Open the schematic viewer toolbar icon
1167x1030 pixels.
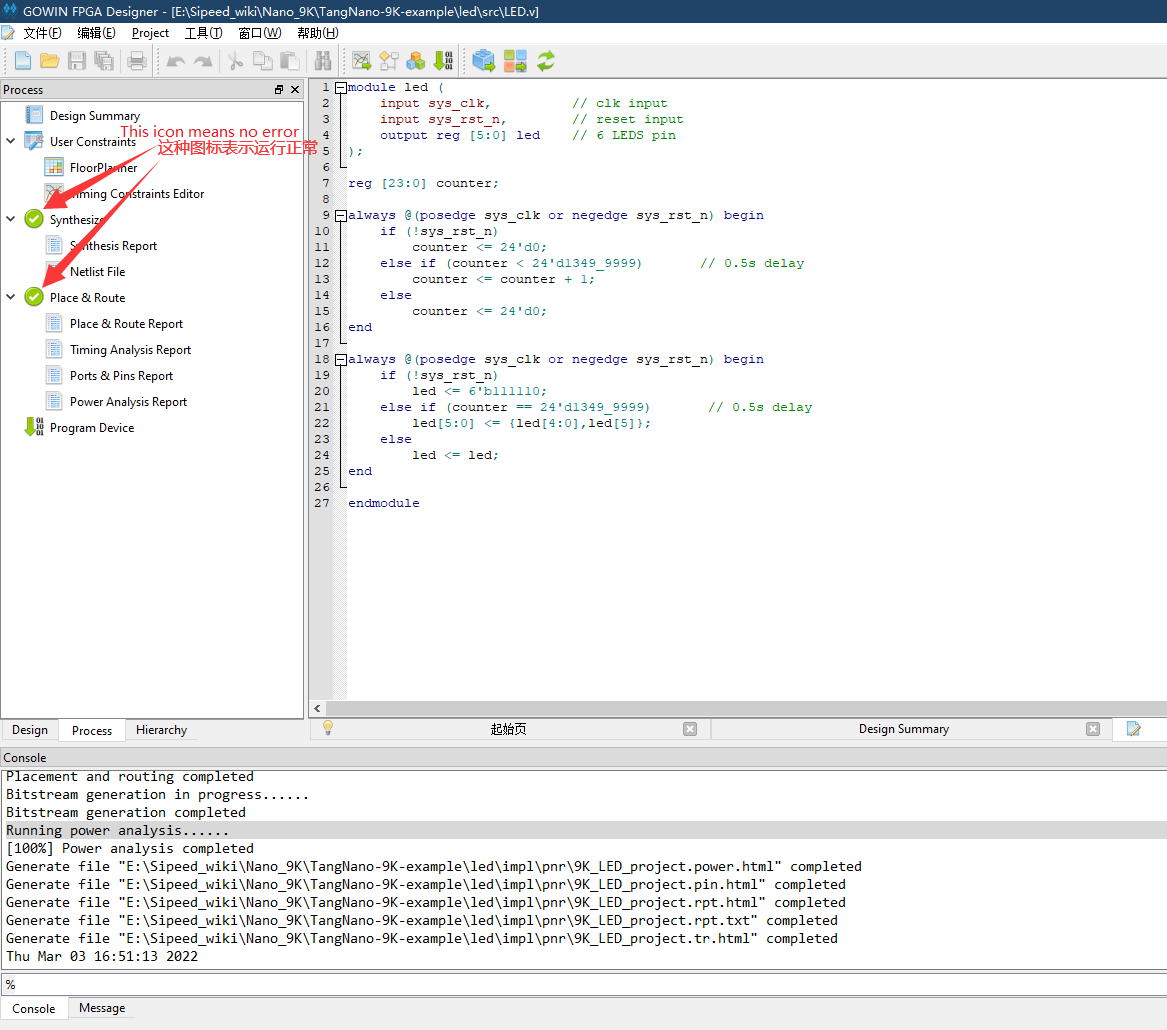point(389,61)
